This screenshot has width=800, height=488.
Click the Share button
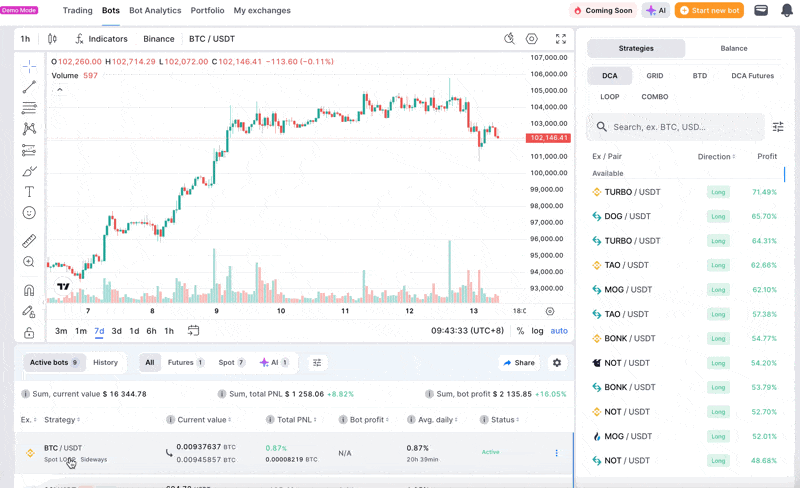point(519,363)
